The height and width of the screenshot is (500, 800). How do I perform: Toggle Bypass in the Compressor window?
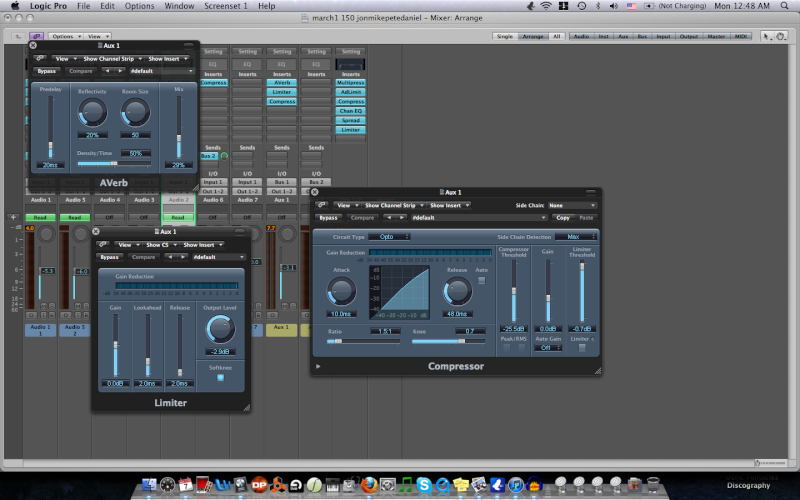click(329, 217)
